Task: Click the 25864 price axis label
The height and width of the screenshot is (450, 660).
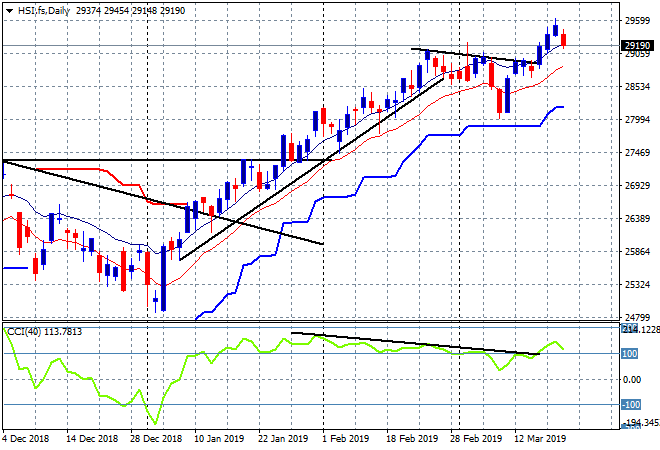Action: (638, 252)
